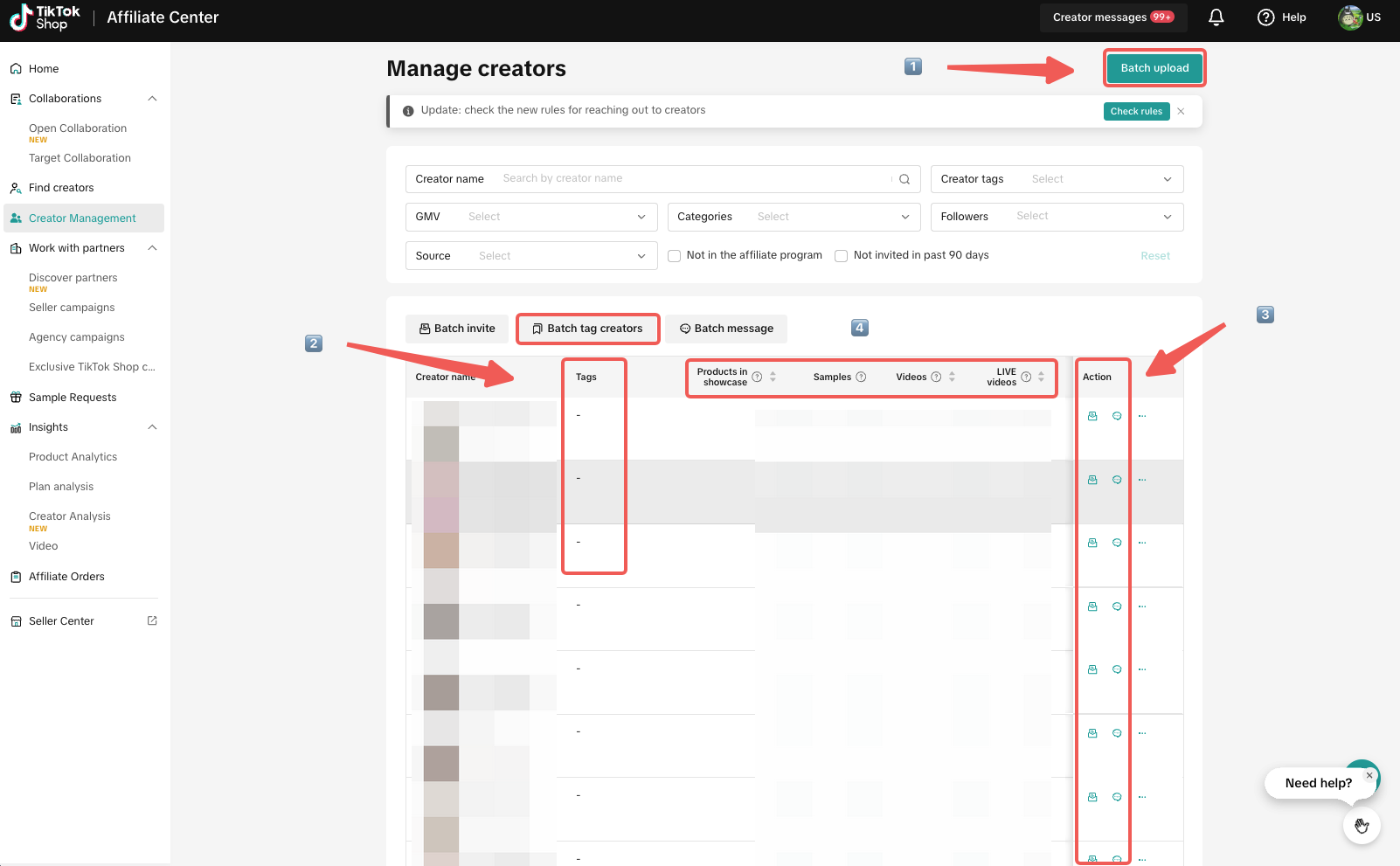Open Sample Requests sidebar item

pyautogui.click(x=73, y=398)
